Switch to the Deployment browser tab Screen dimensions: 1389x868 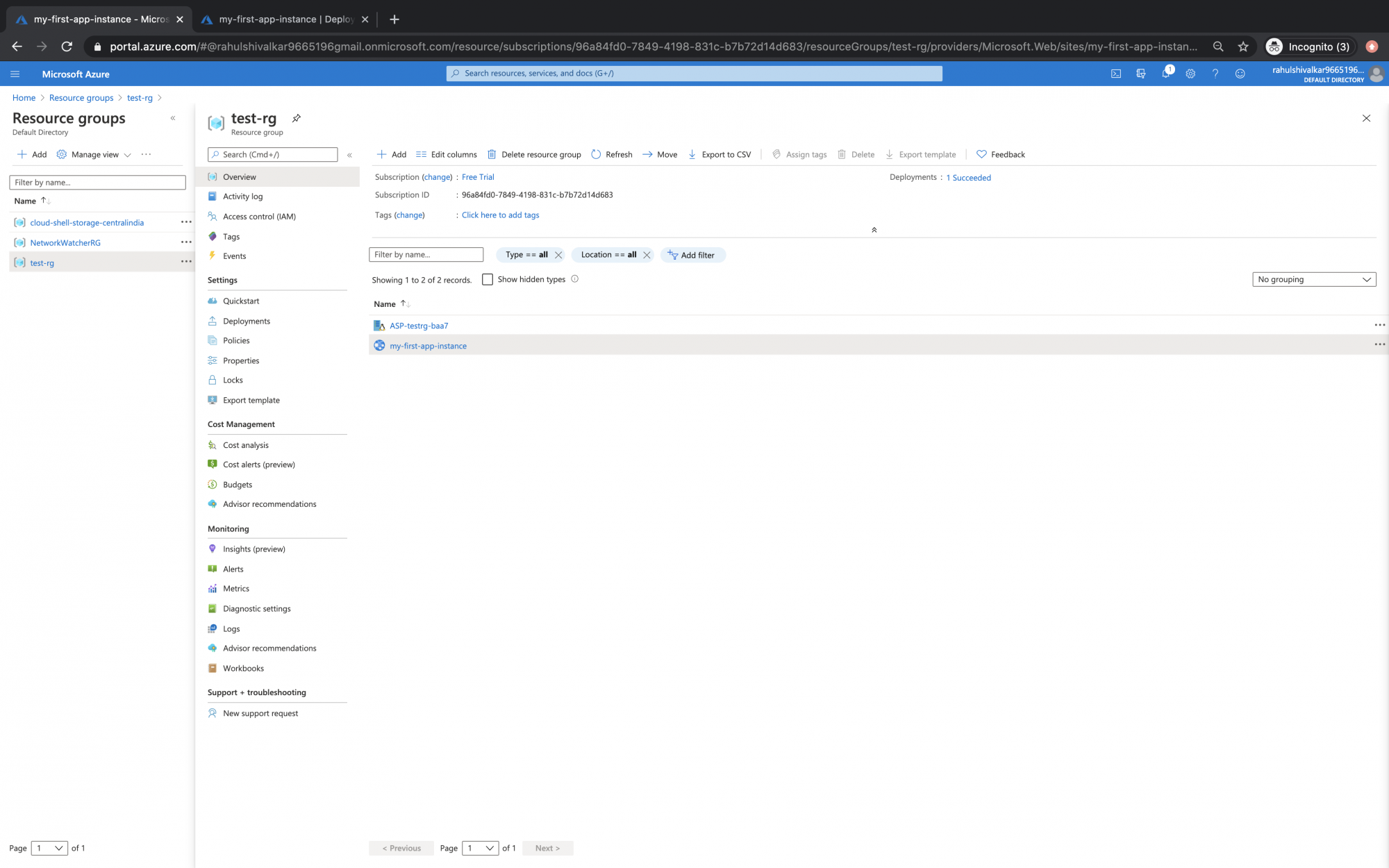[285, 19]
